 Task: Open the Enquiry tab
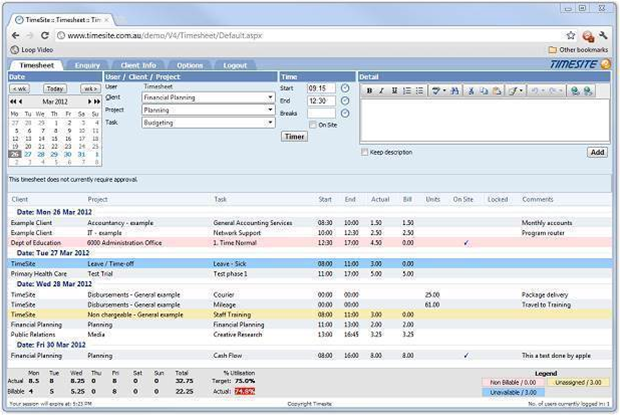tap(87, 65)
